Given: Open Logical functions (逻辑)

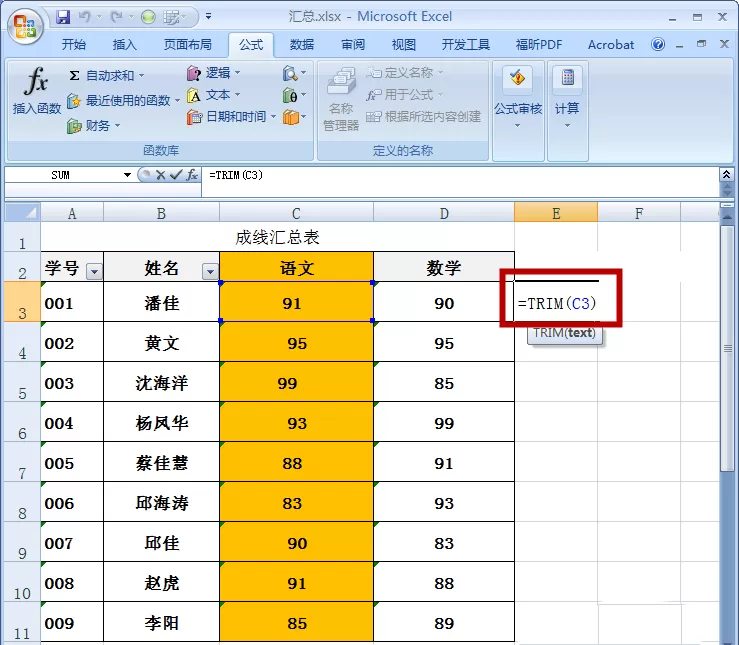Looking at the screenshot, I should pos(214,73).
